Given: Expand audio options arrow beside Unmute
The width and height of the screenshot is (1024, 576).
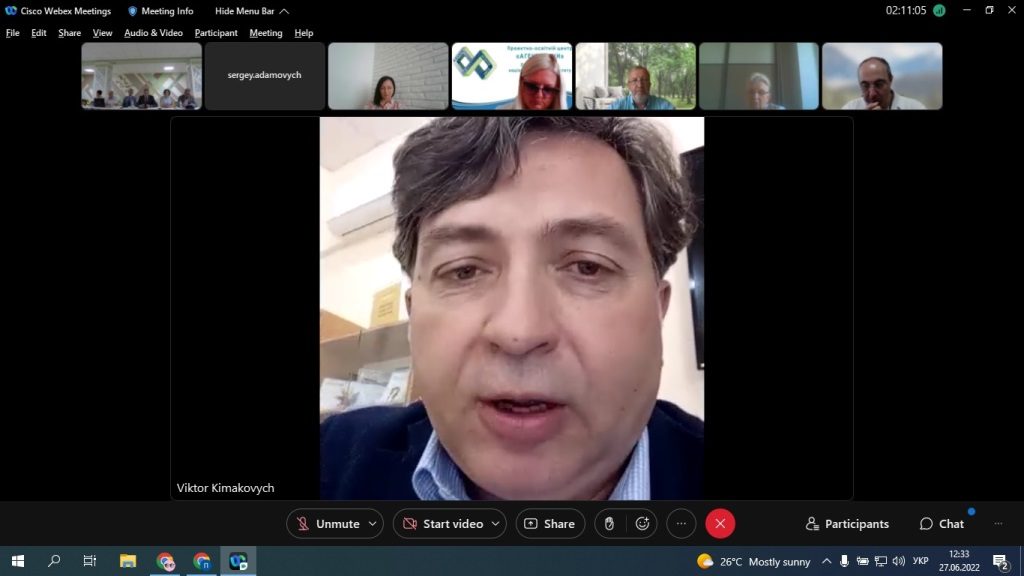Looking at the screenshot, I should (x=373, y=524).
